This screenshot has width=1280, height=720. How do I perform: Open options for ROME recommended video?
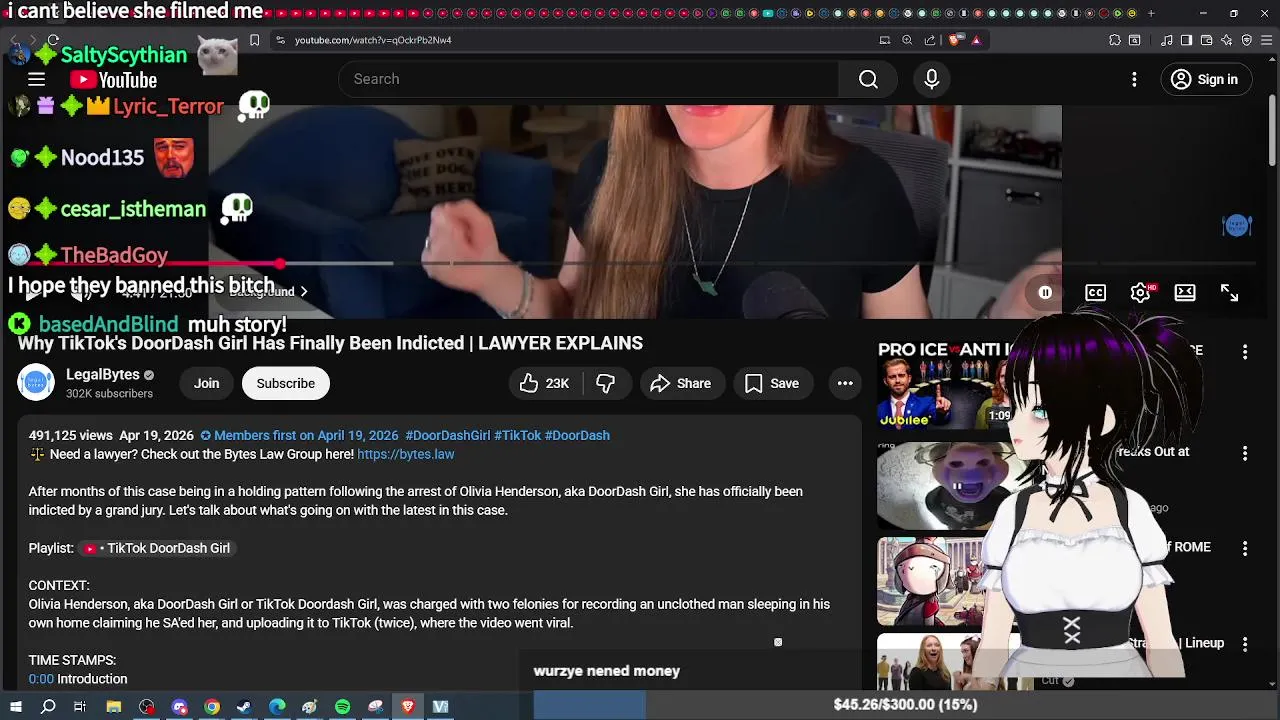click(x=1245, y=549)
